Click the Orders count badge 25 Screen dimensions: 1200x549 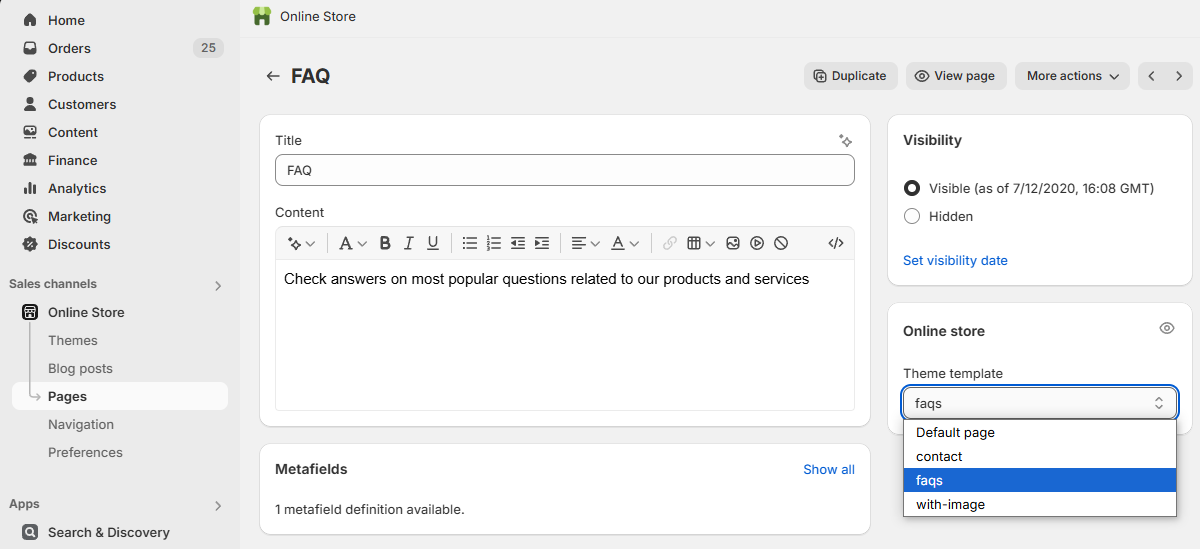(208, 48)
